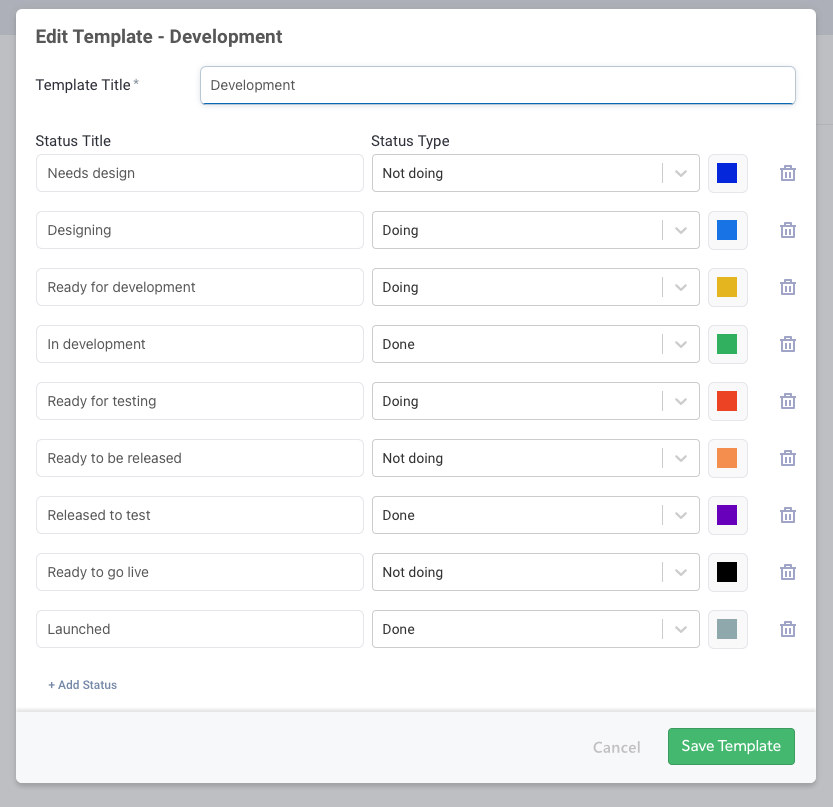This screenshot has height=807, width=833.
Task: Click the black color swatch for Ready to go live
Action: (727, 572)
